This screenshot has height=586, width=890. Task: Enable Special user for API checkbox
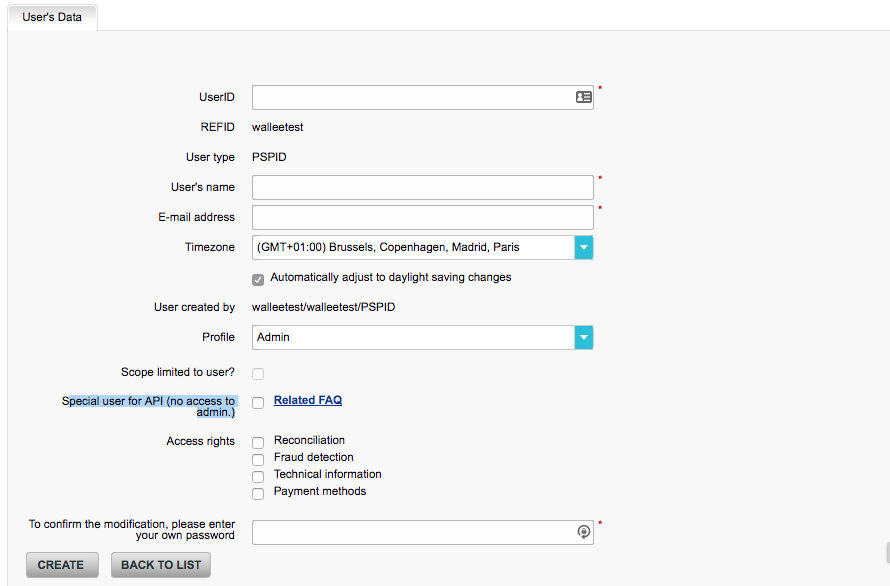click(x=258, y=402)
